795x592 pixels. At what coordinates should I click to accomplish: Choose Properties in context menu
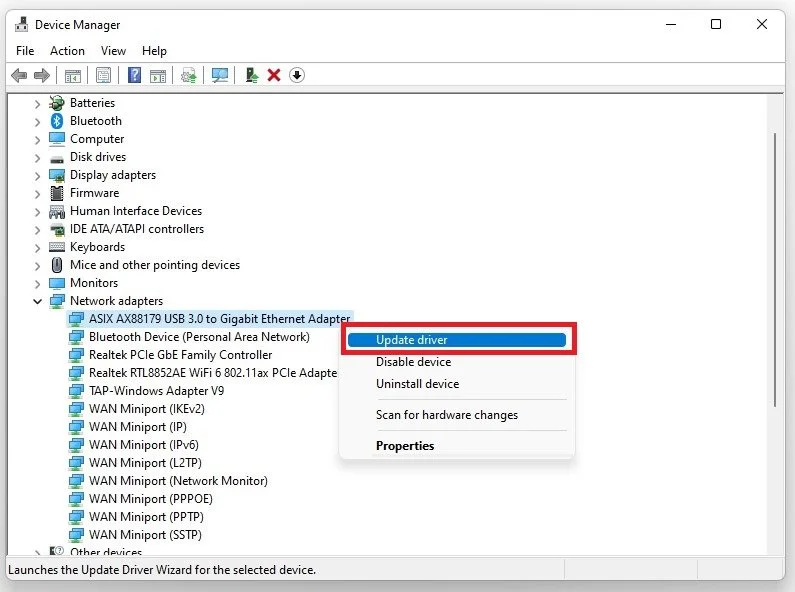tap(457, 446)
